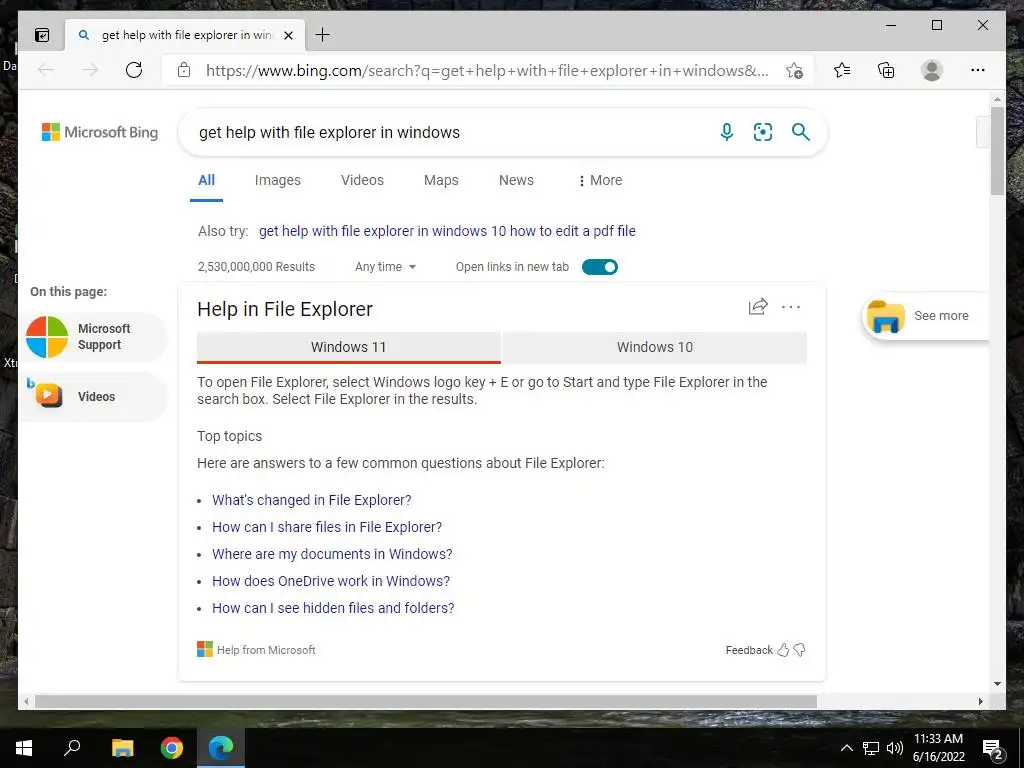The image size is (1024, 768).
Task: Give thumbs up feedback
Action: (783, 650)
